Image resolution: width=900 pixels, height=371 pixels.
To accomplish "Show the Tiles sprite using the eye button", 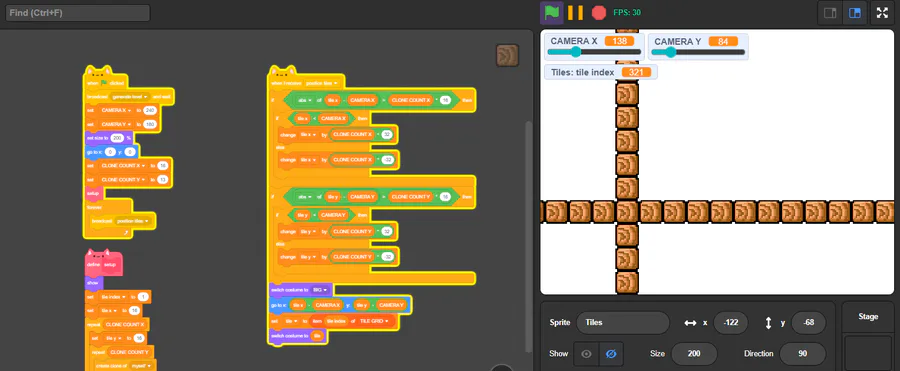I will pos(586,354).
